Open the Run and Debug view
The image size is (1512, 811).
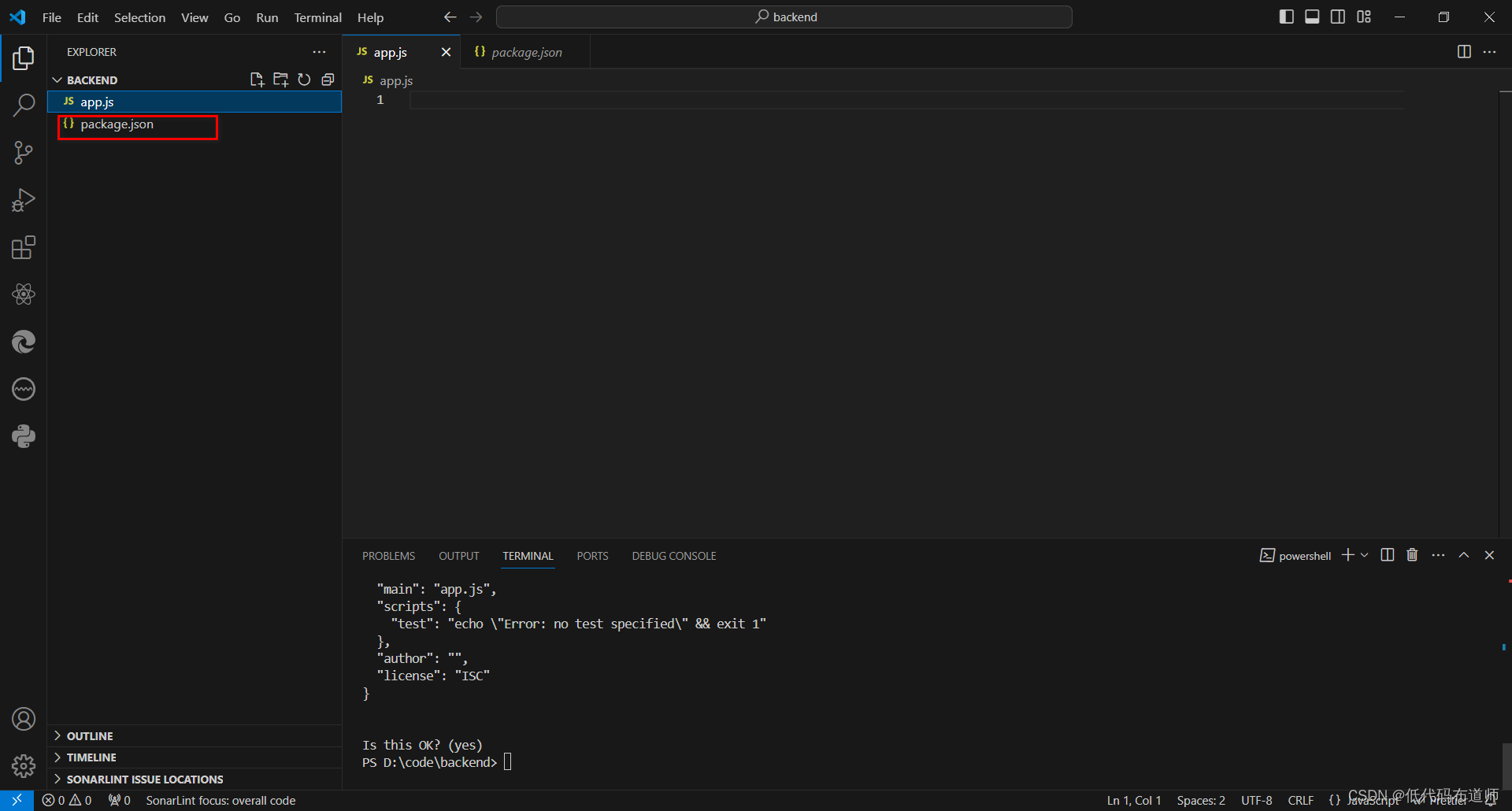24,200
